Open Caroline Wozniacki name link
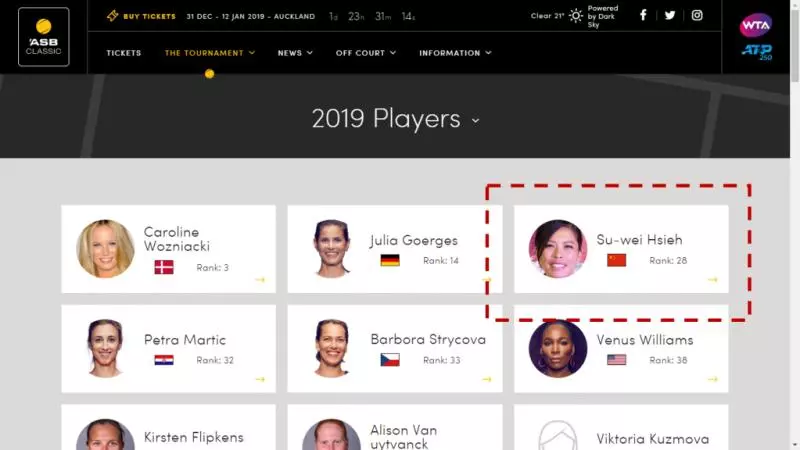The width and height of the screenshot is (800, 450). (177, 239)
